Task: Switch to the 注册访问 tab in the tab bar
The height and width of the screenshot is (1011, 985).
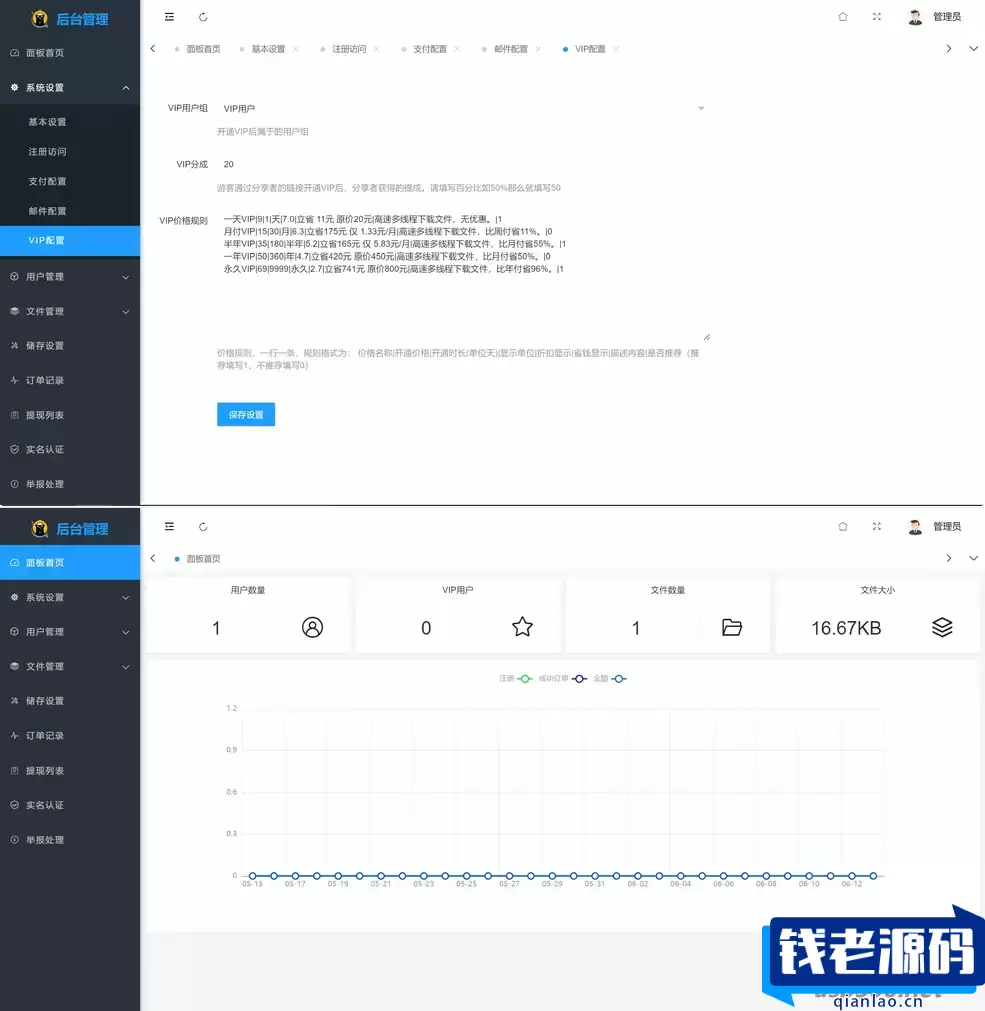Action: pos(349,49)
